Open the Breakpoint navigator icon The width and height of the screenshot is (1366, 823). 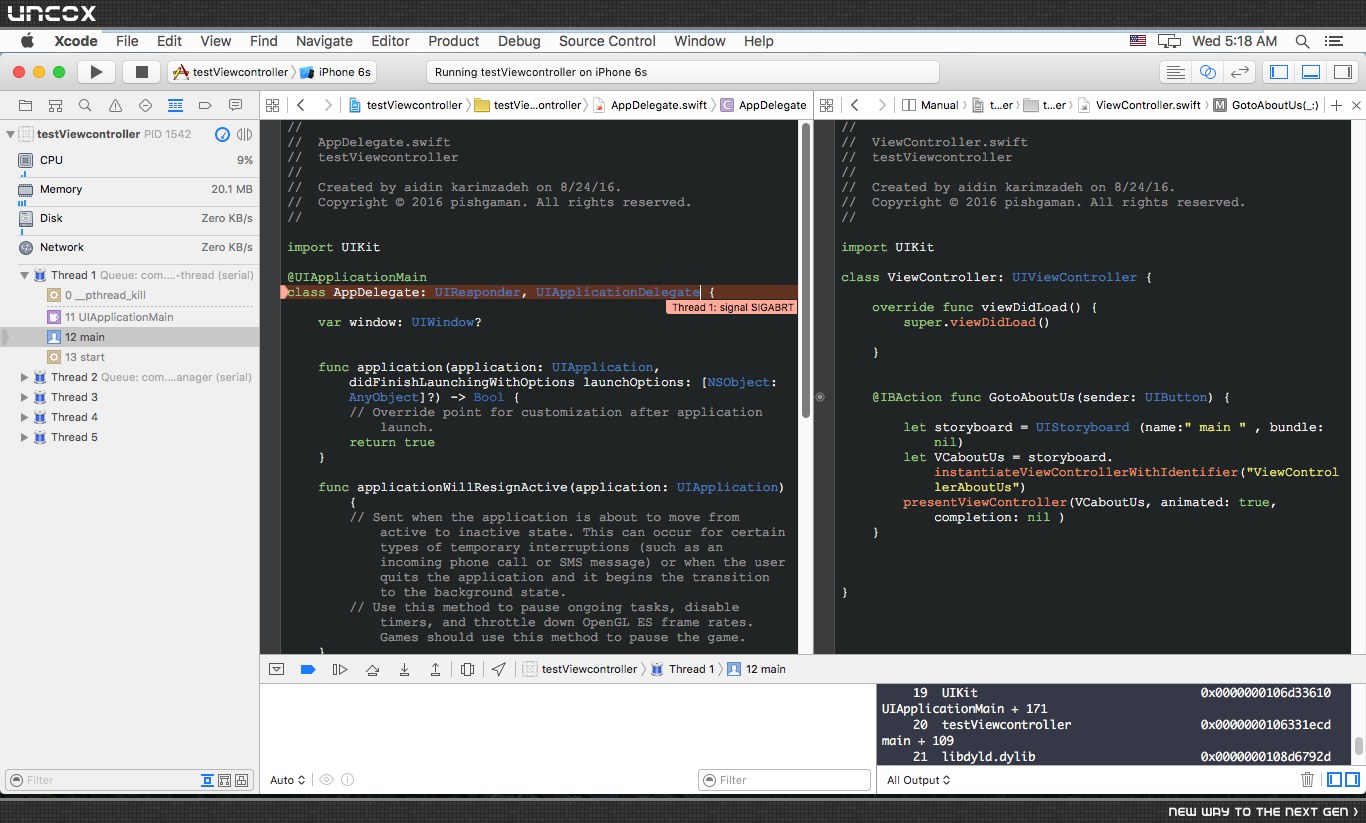tap(205, 105)
